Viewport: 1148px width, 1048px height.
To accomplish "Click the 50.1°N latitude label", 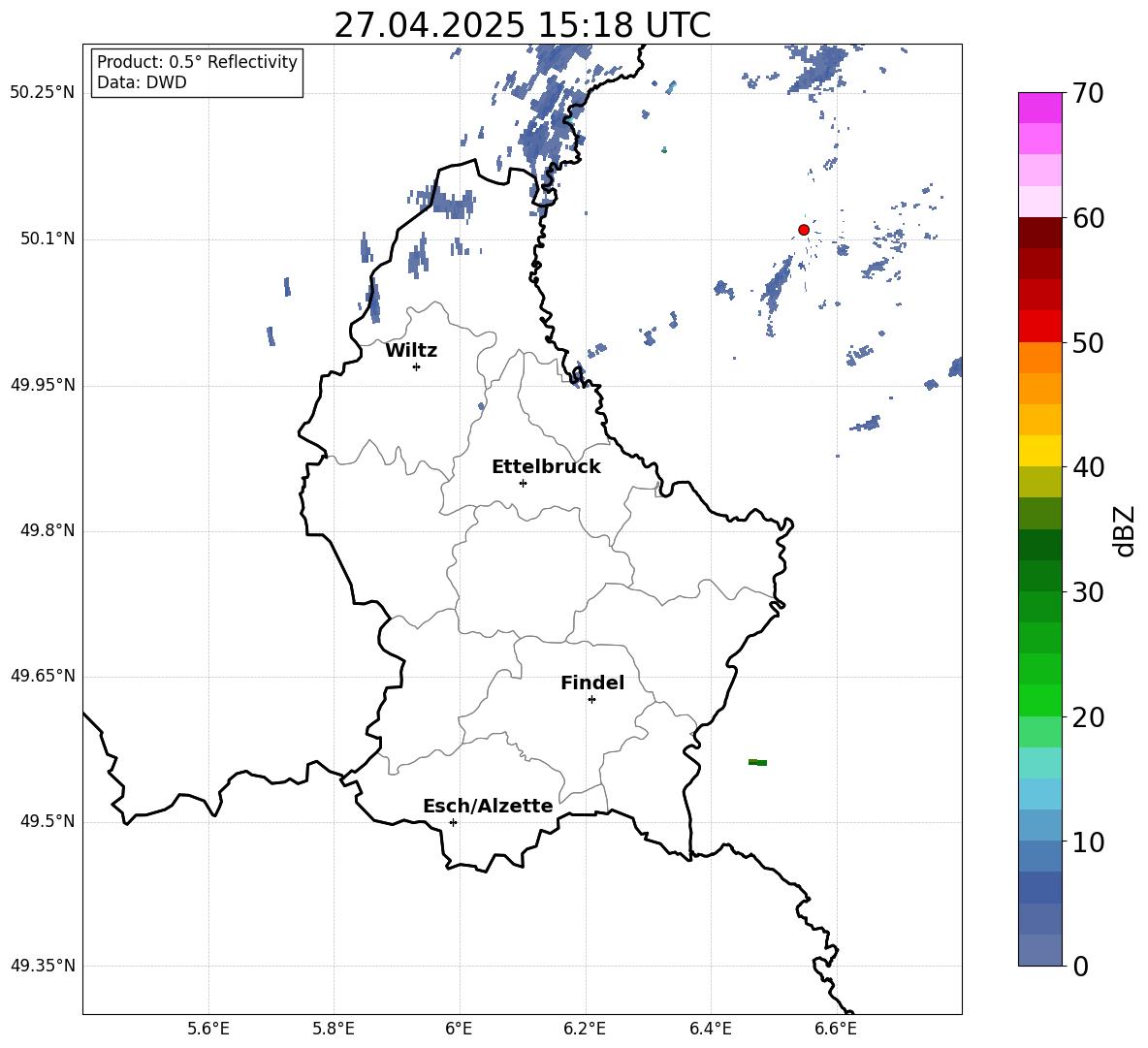I will click(48, 239).
